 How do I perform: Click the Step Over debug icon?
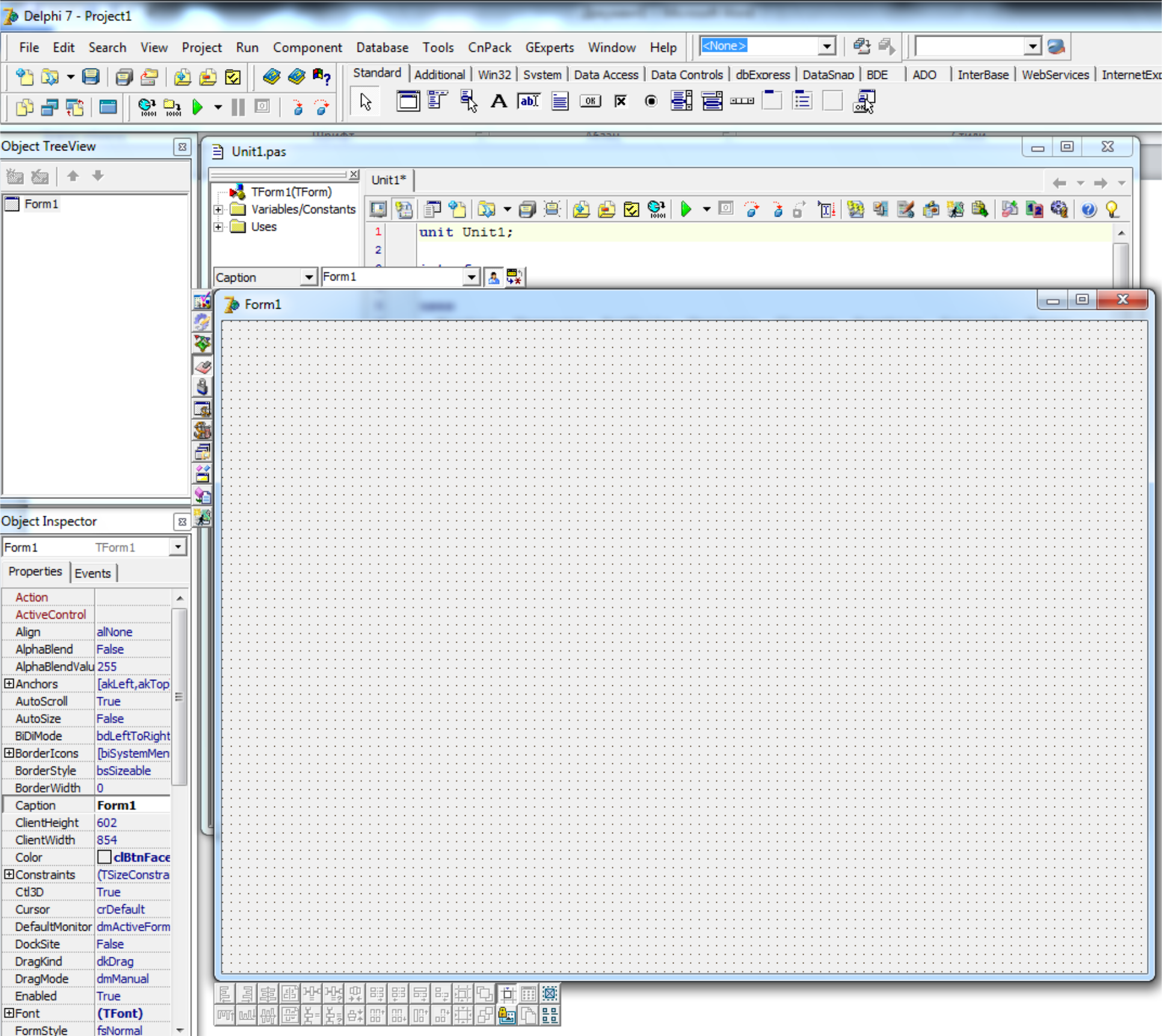[322, 108]
